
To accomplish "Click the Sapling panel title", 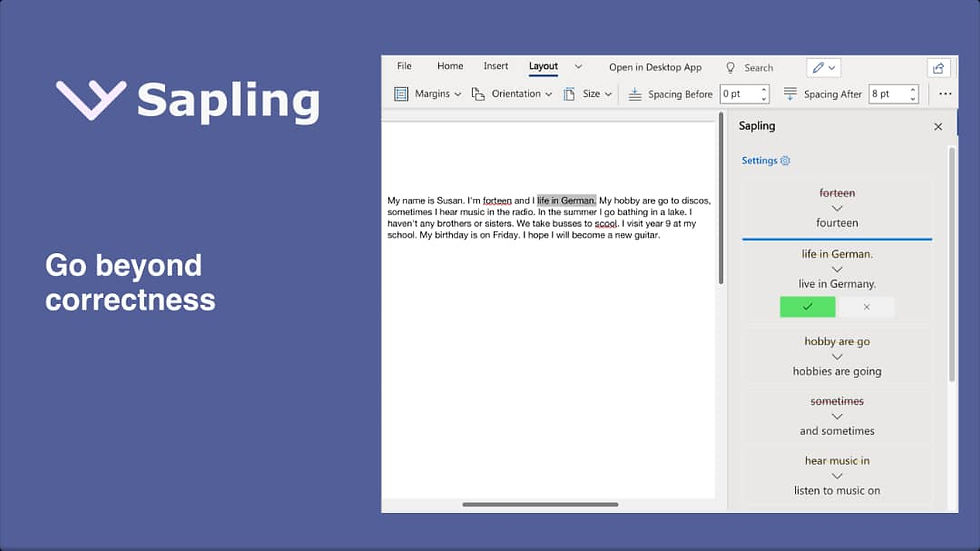I will (757, 126).
